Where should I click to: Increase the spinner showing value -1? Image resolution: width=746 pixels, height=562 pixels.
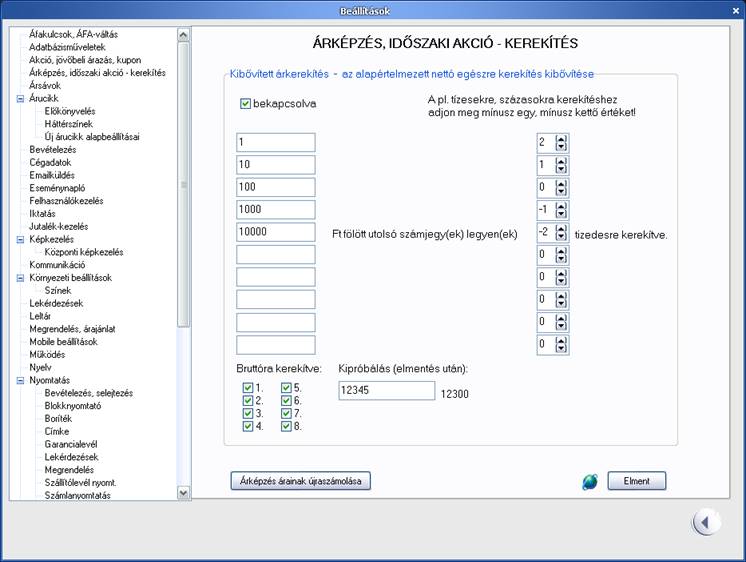(x=561, y=206)
